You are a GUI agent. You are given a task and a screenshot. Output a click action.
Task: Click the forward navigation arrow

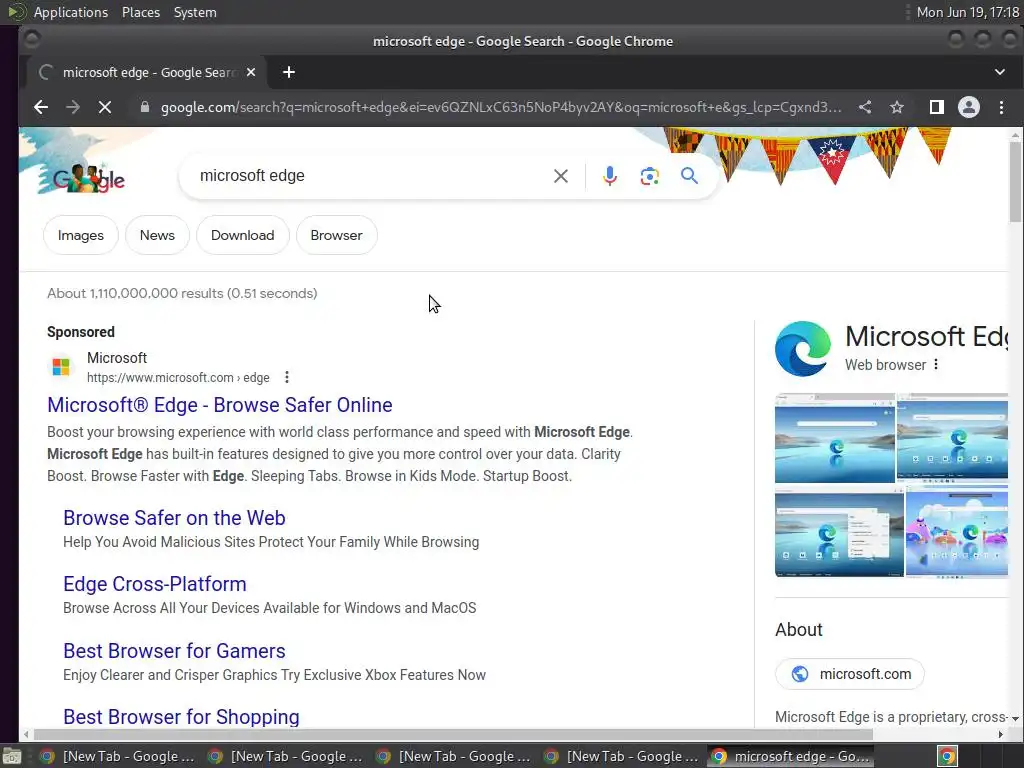tap(72, 107)
